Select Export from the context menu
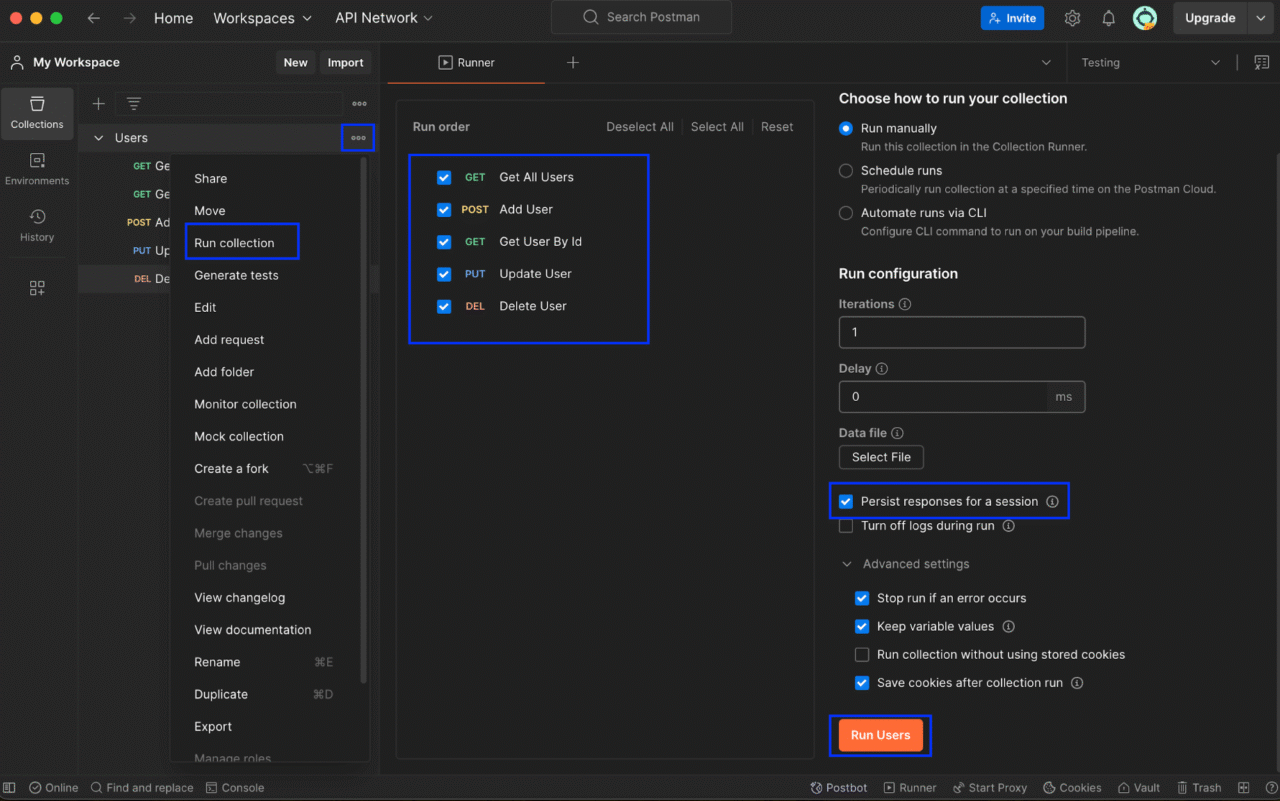 click(213, 727)
